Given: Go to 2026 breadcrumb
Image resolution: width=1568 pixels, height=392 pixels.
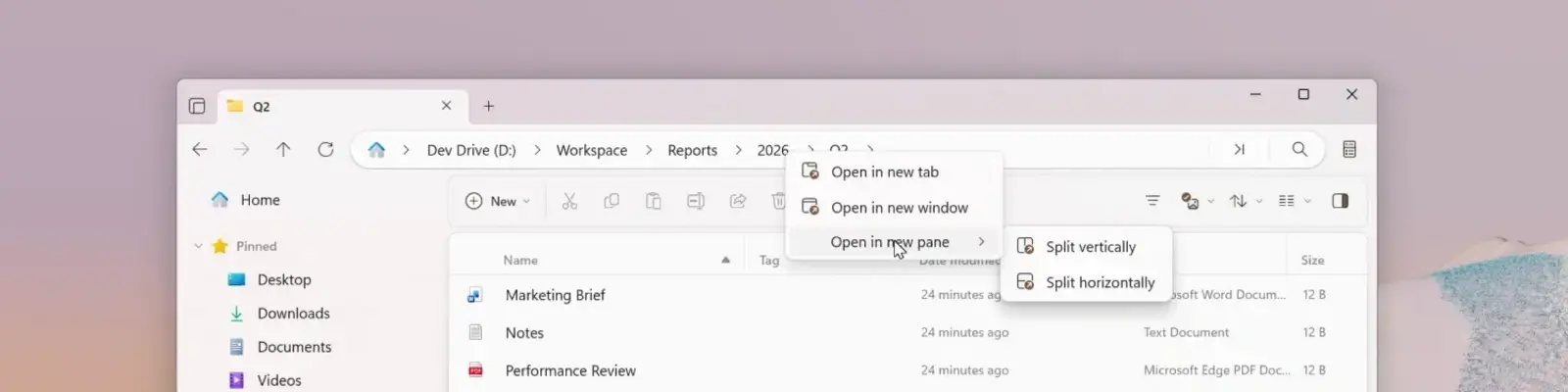Looking at the screenshot, I should [x=772, y=150].
